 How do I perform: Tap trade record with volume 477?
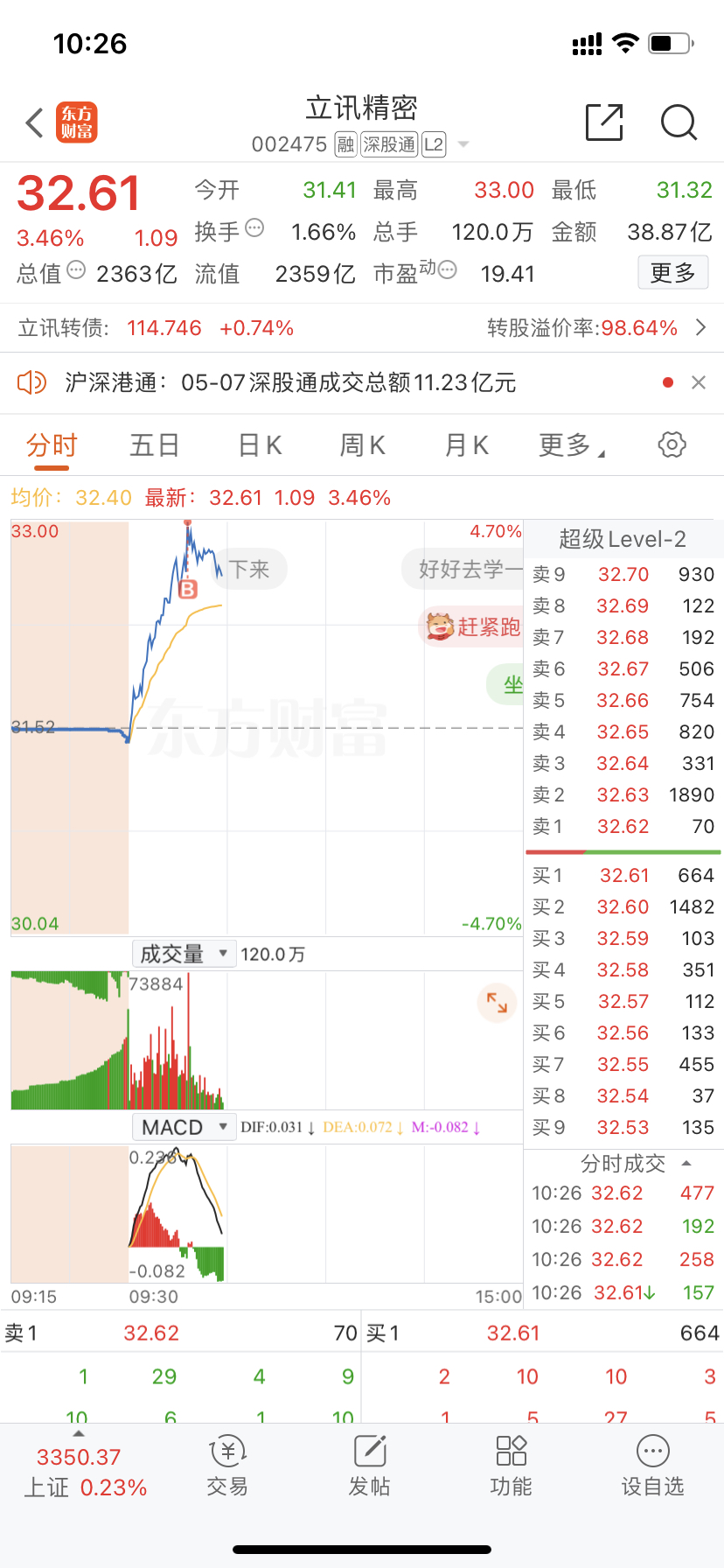(x=623, y=1193)
